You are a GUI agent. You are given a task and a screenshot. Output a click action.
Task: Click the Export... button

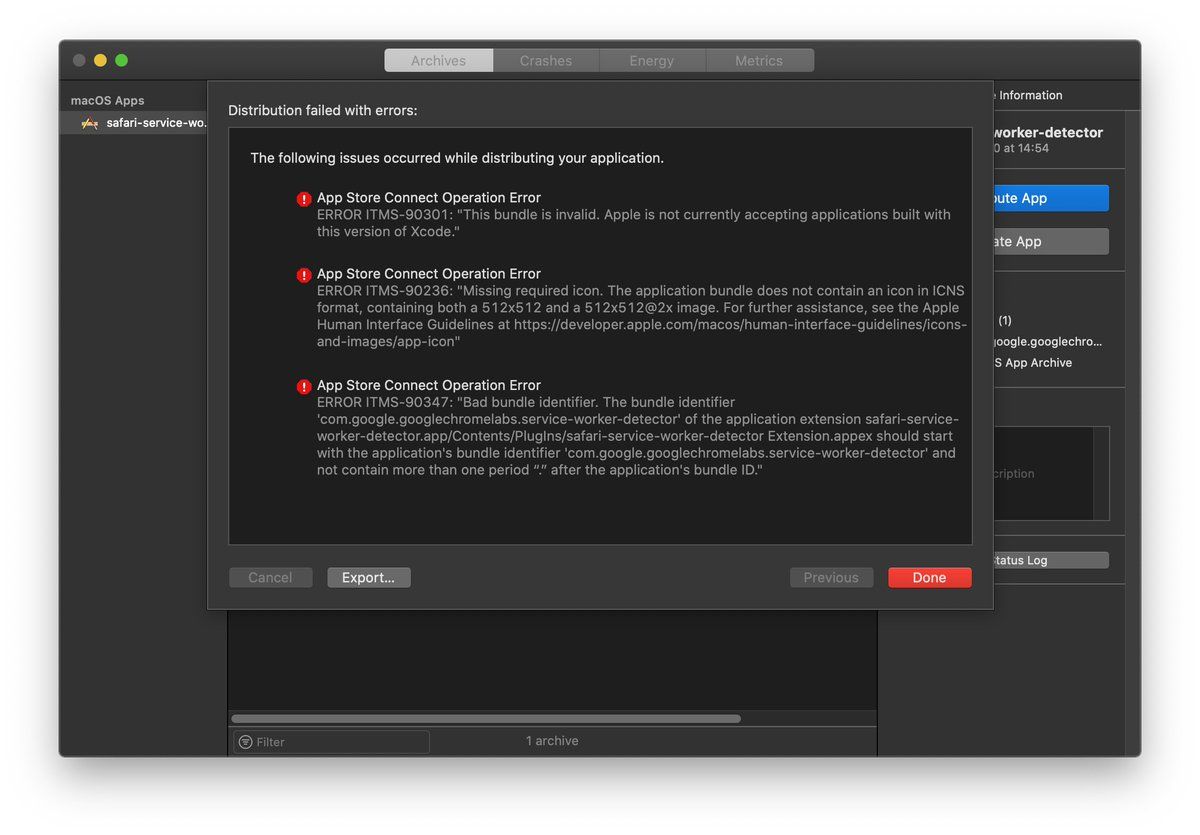tap(369, 578)
